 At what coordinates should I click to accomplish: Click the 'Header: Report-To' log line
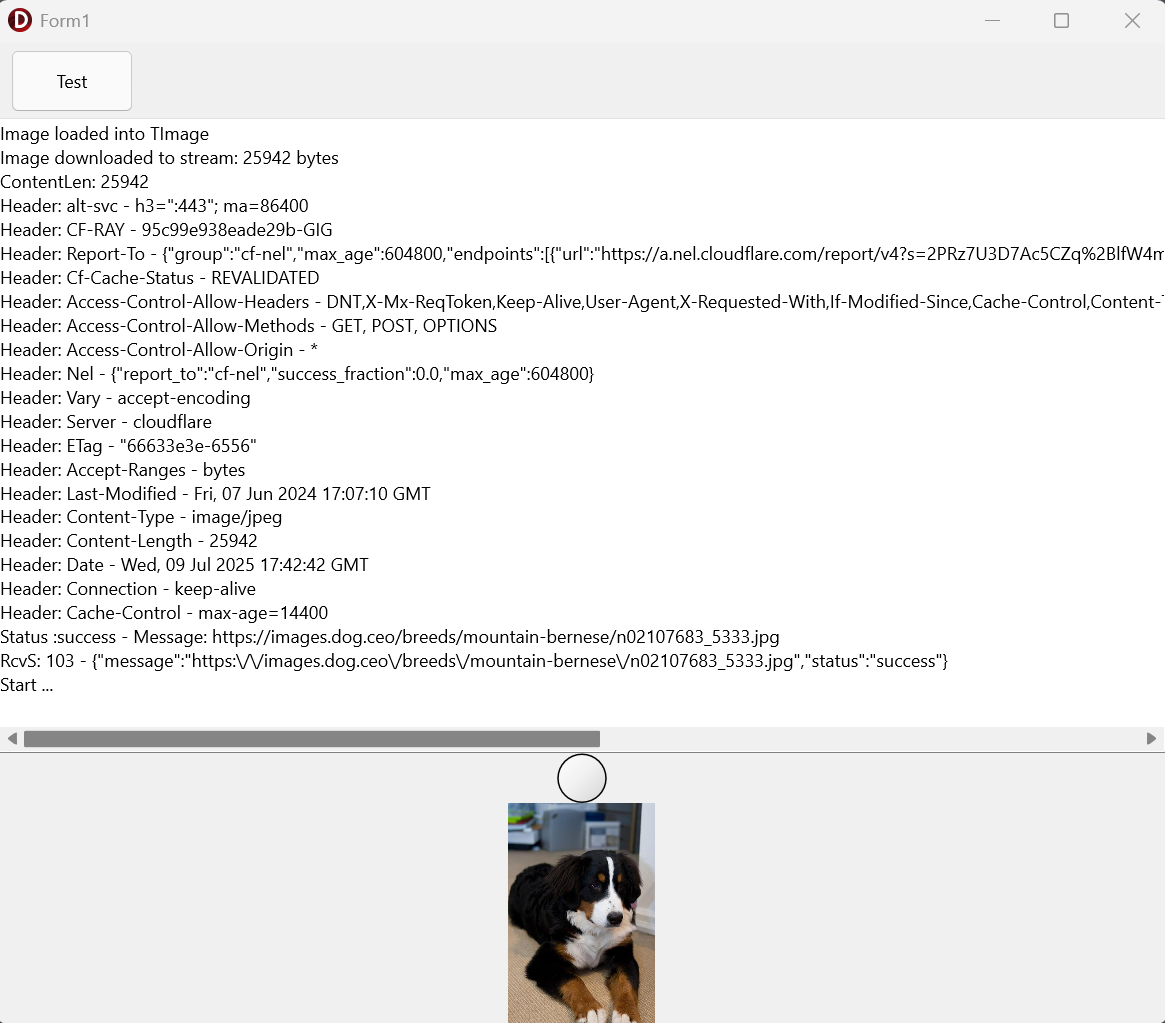[582, 254]
